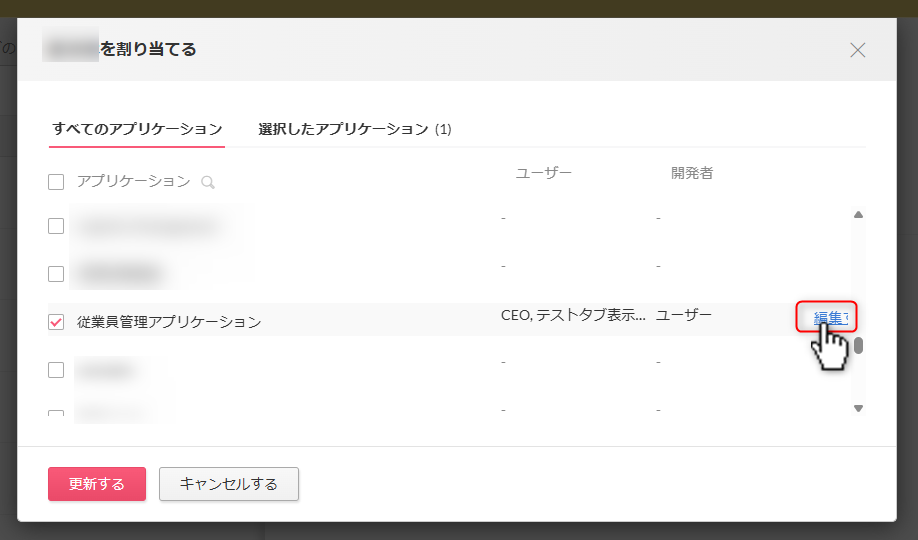Close the assignment dialog with the X icon
This screenshot has height=540, width=918.
(x=857, y=50)
